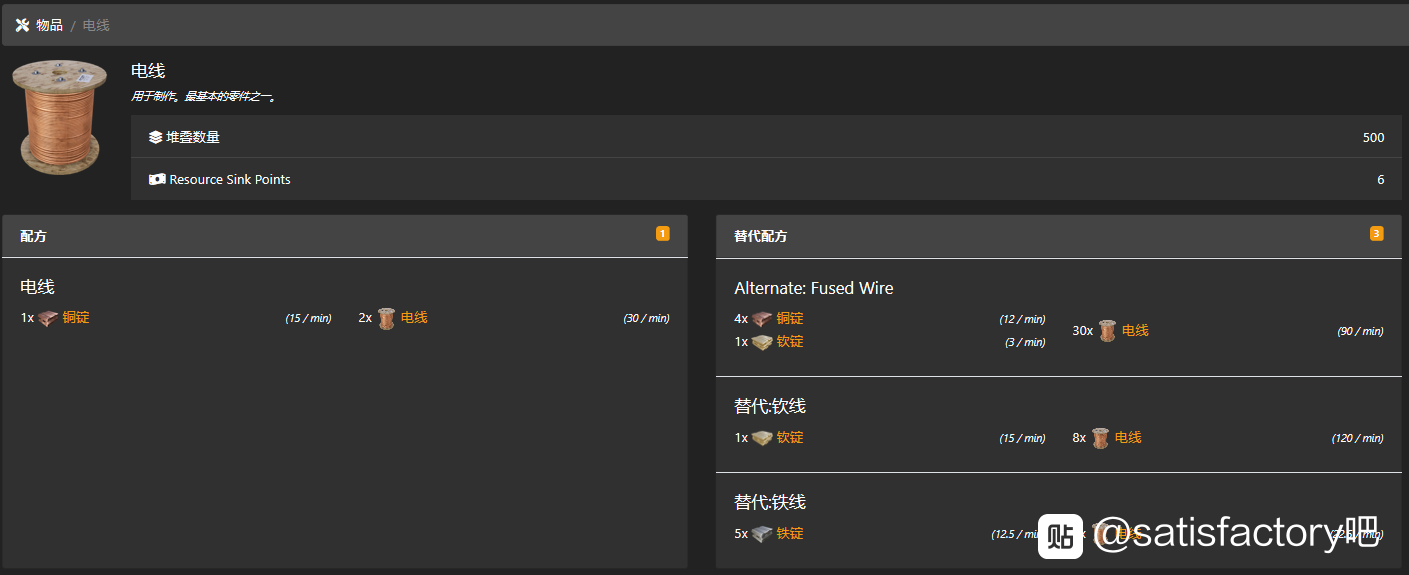Click the wire icon beside 30x output

pos(1107,331)
